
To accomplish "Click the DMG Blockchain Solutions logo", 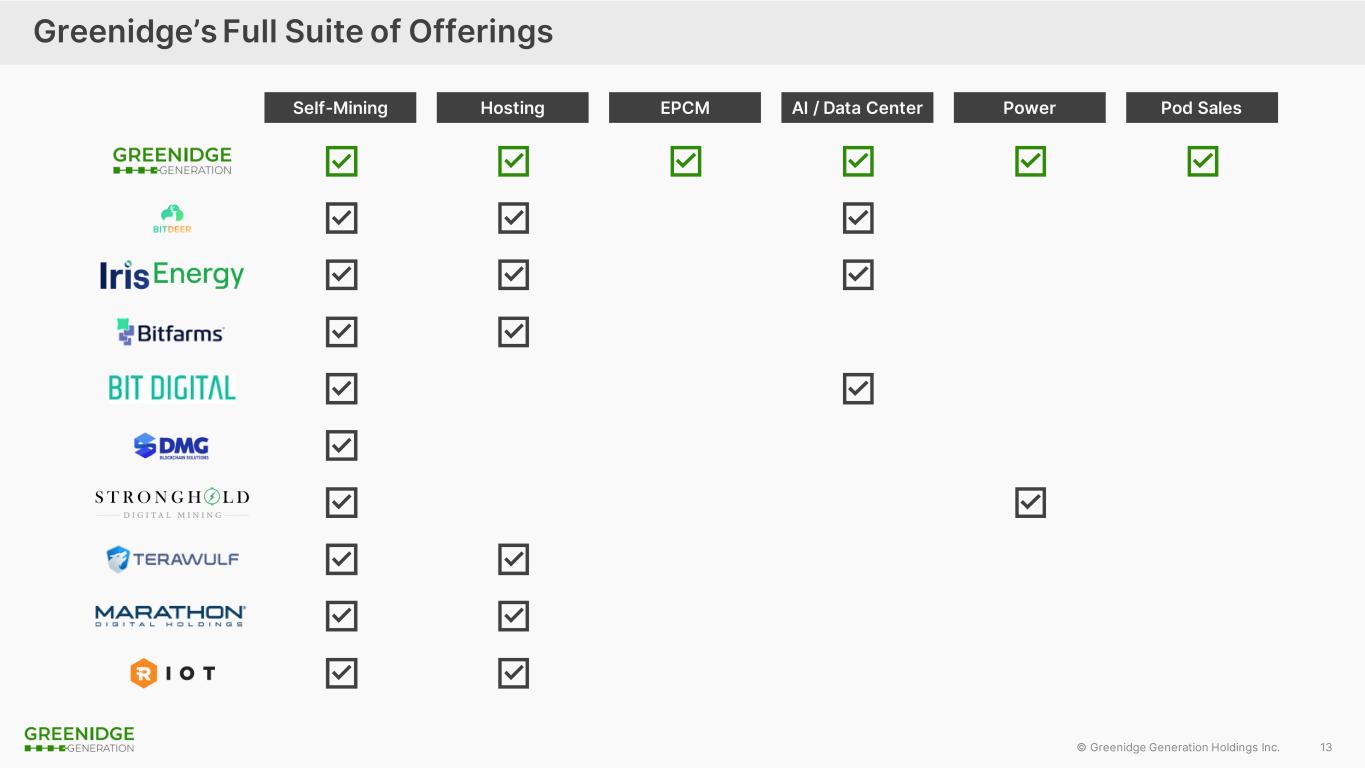I will (172, 446).
